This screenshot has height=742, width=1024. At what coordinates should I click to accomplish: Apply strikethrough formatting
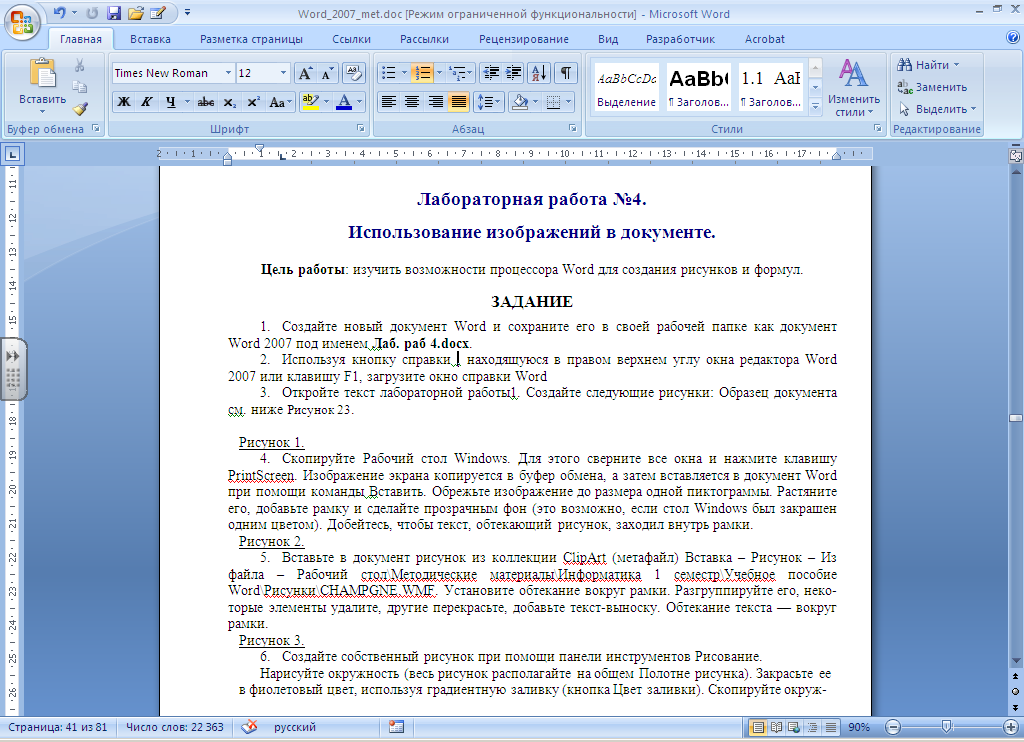(x=206, y=102)
